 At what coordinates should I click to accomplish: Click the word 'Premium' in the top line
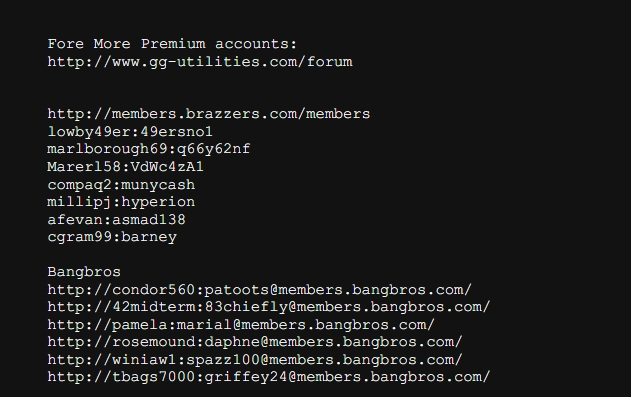point(173,44)
